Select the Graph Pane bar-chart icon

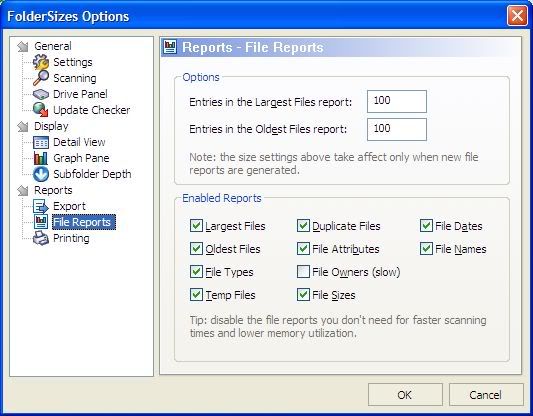(41, 158)
